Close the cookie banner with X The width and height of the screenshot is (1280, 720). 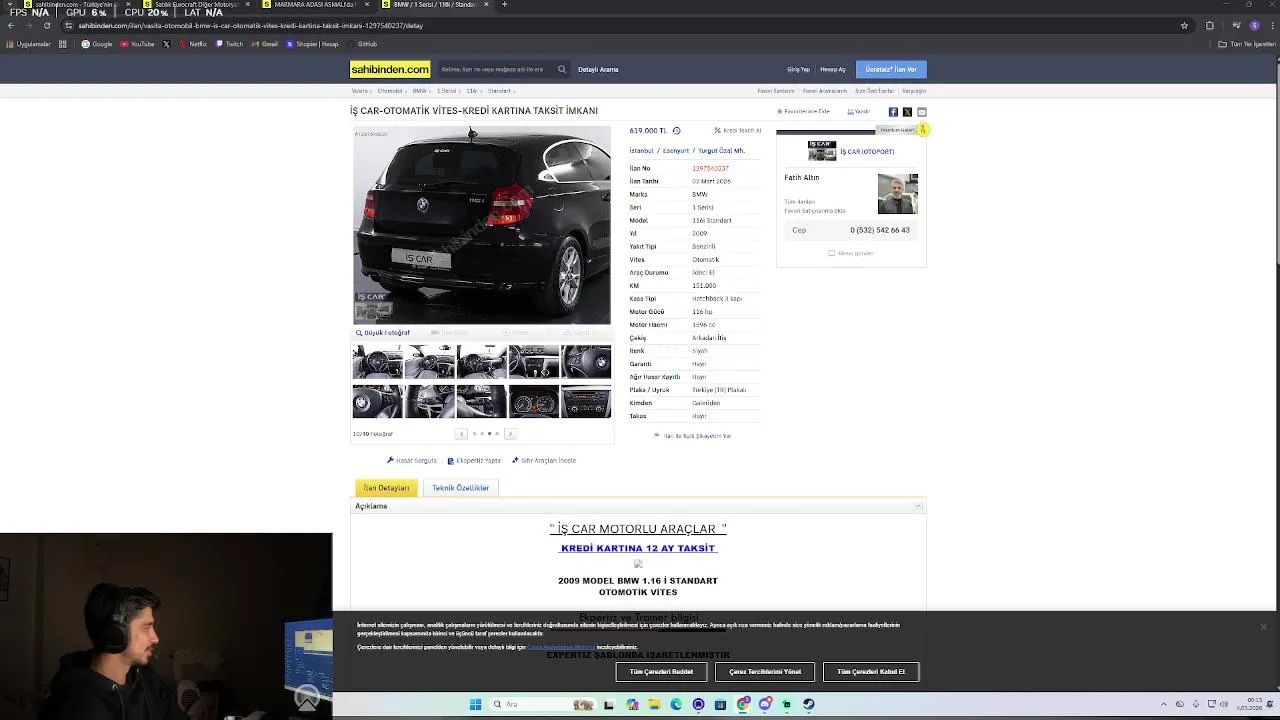pos(1263,627)
